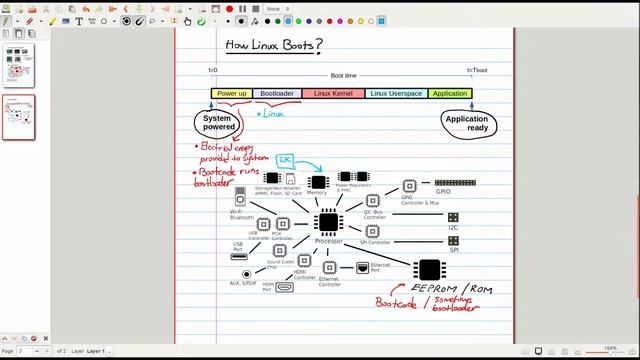This screenshot has height=360, width=640.
Task: Select the page 2 thumbnail
Action: tap(19, 117)
